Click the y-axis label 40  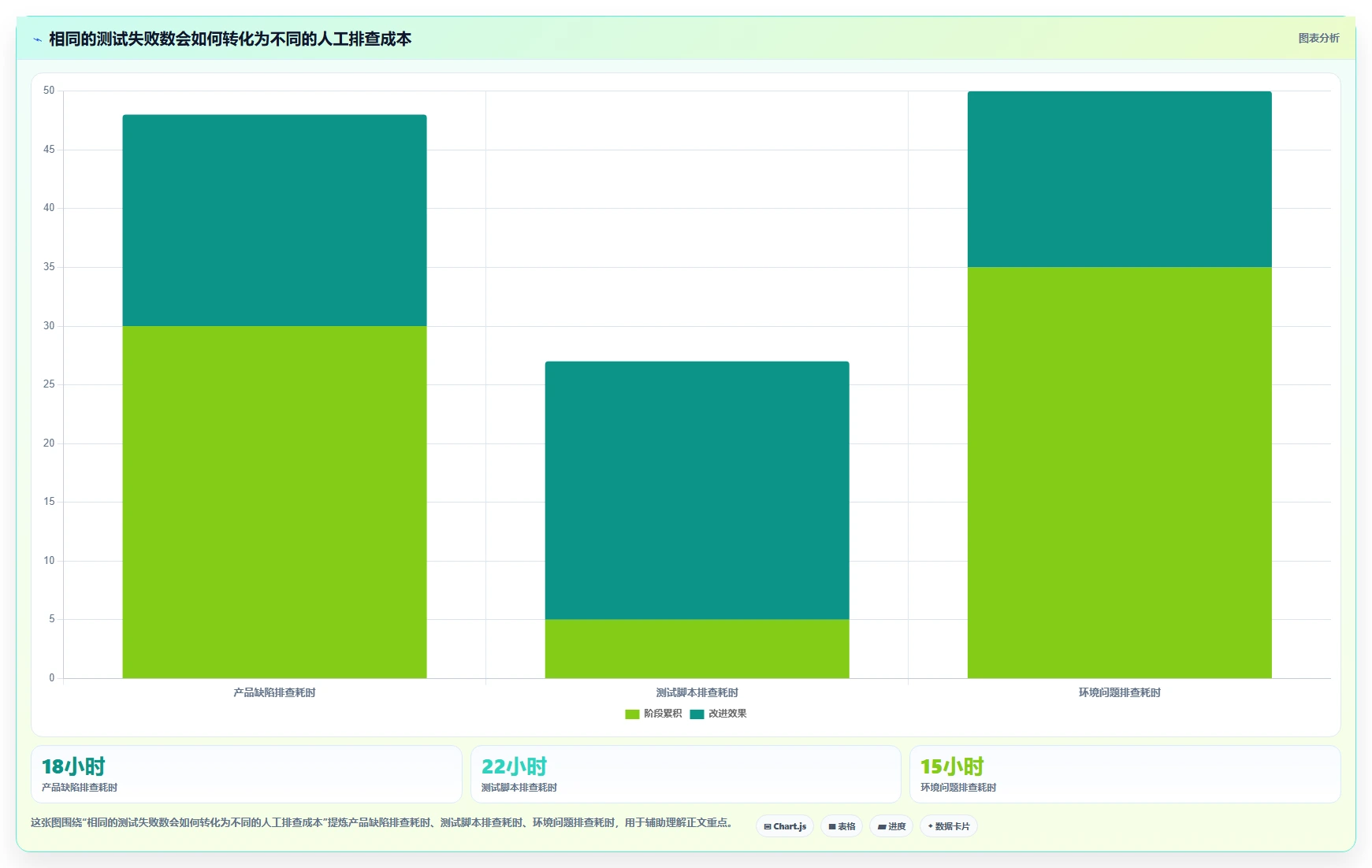49,208
